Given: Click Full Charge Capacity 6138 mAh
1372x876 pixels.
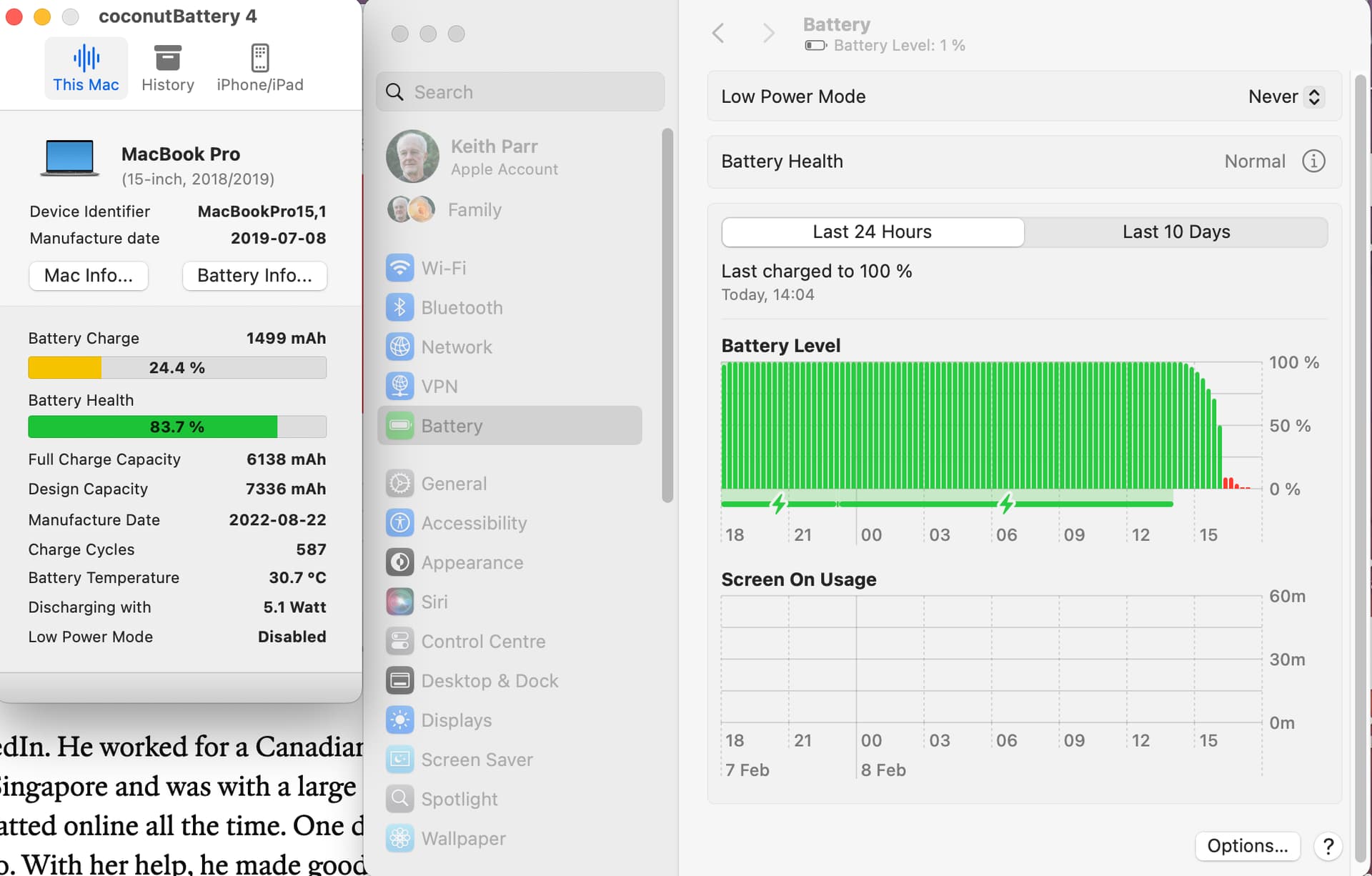Looking at the screenshot, I should click(x=286, y=459).
